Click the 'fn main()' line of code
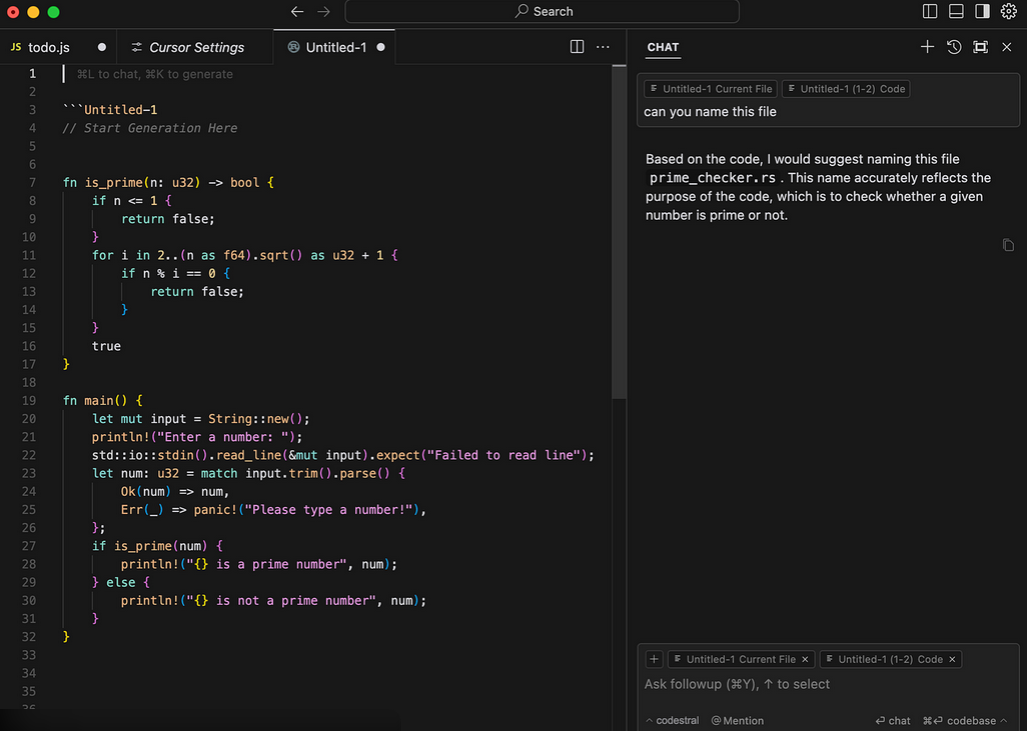 [x=103, y=400]
